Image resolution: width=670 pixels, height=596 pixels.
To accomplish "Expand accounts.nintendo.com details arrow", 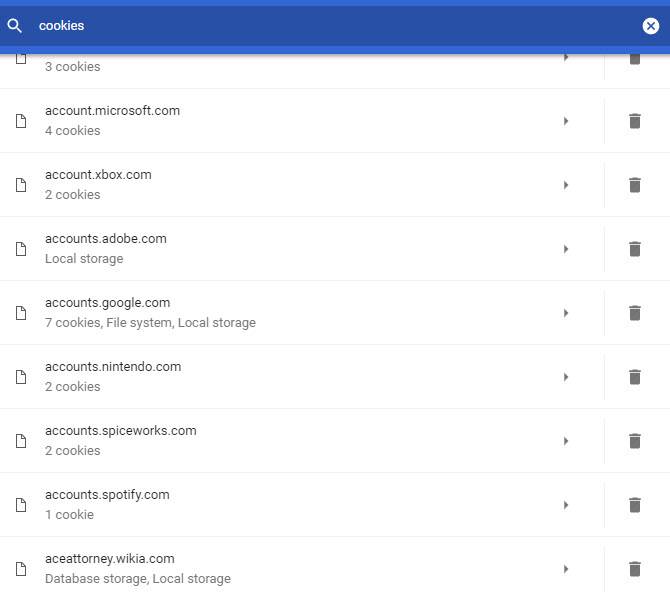I will [x=566, y=377].
